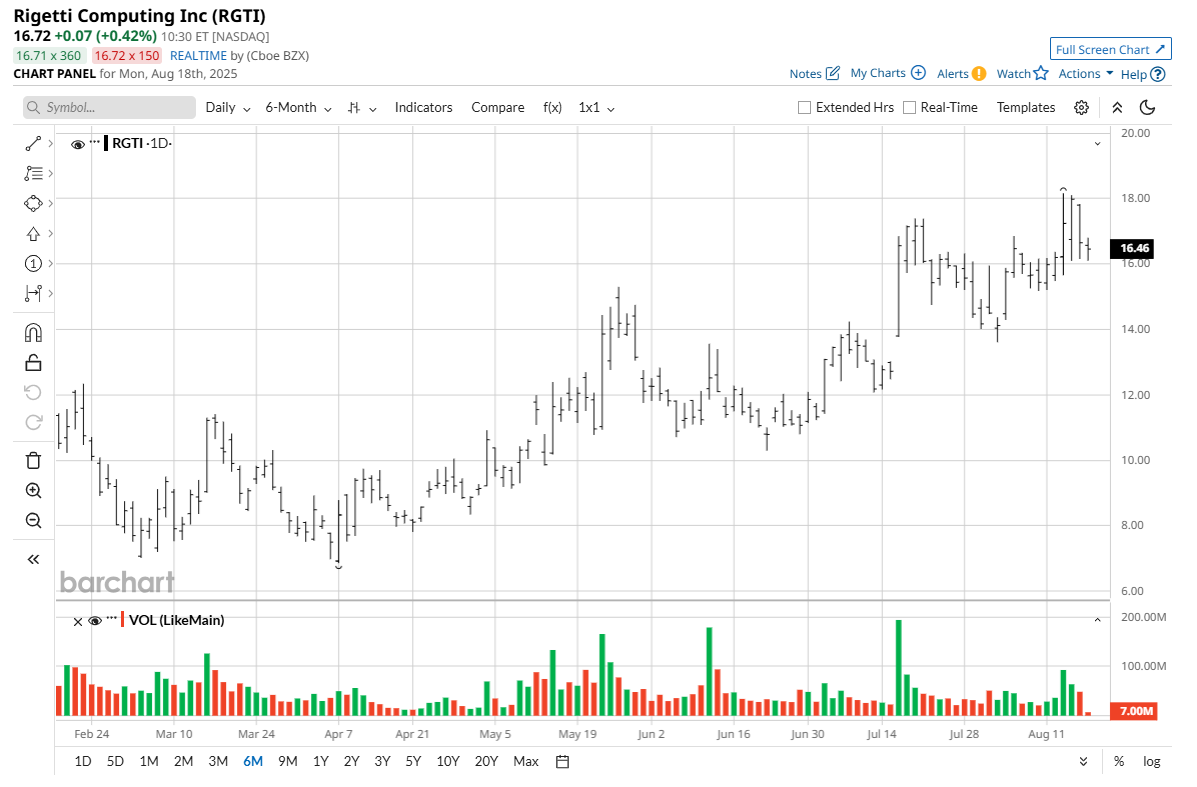Expand the VOL pane chevron

(x=1097, y=620)
